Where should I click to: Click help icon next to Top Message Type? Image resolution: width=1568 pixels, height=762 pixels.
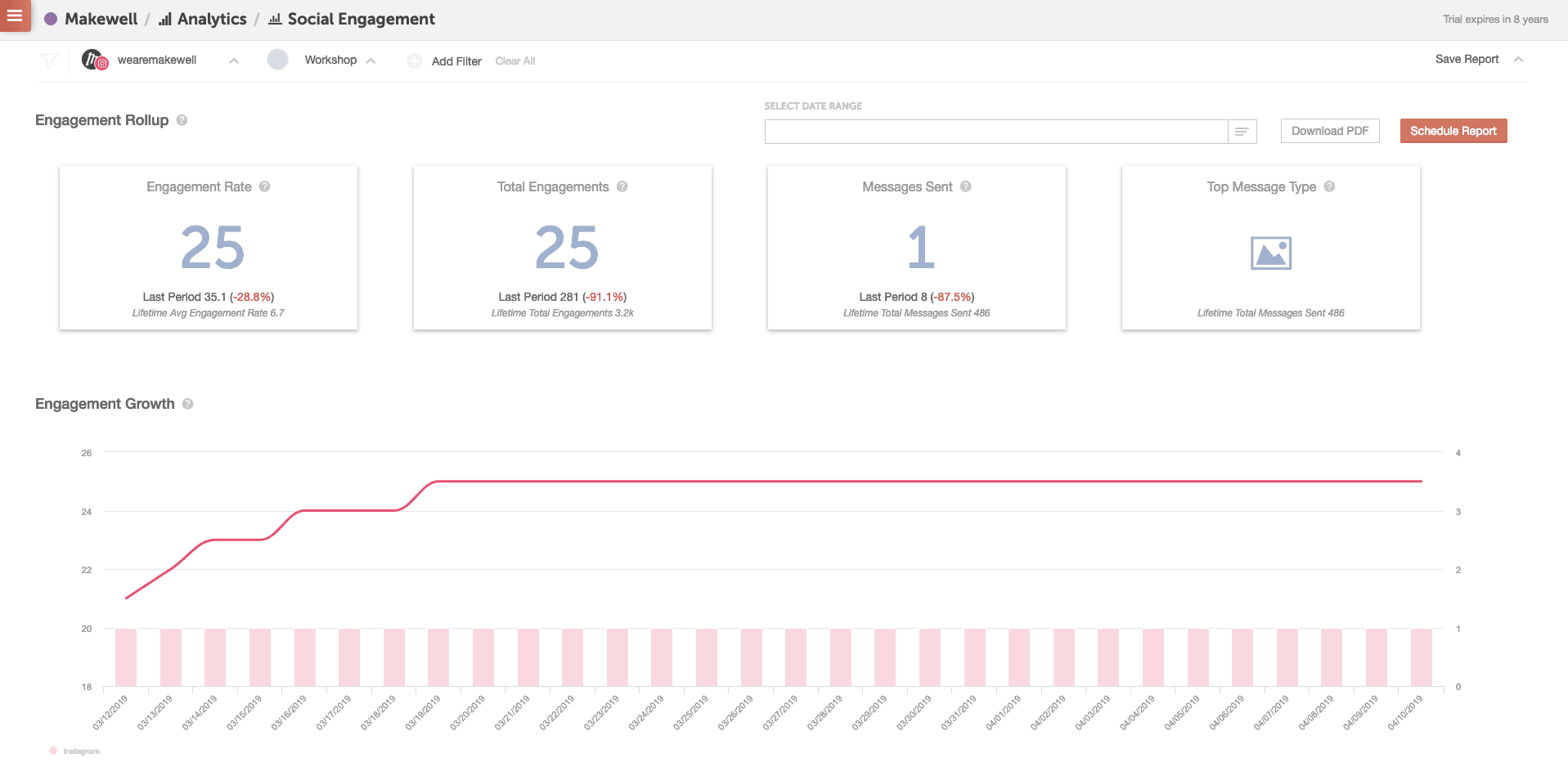click(x=1329, y=186)
